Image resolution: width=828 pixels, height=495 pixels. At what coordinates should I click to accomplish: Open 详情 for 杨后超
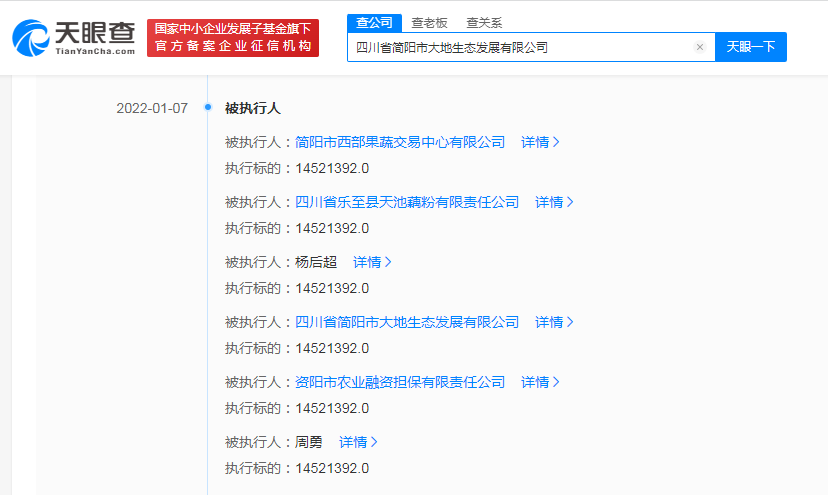click(x=372, y=262)
